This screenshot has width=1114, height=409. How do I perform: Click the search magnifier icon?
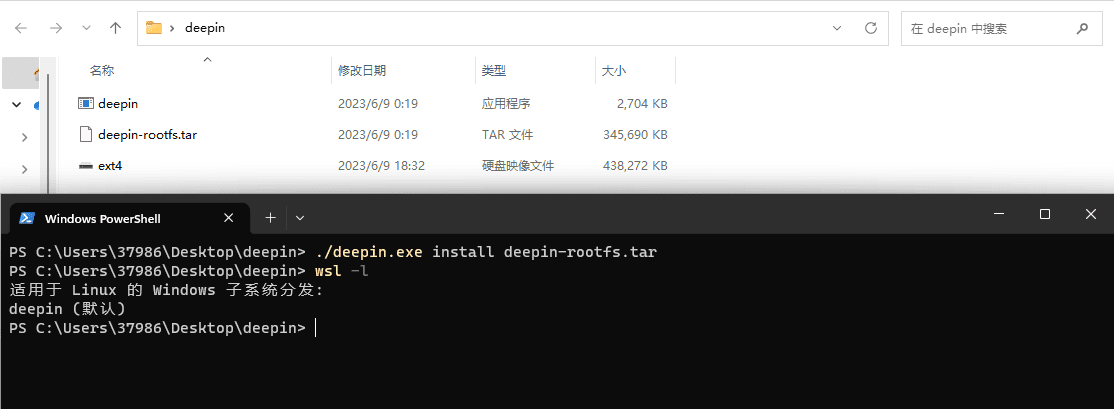(x=1082, y=28)
